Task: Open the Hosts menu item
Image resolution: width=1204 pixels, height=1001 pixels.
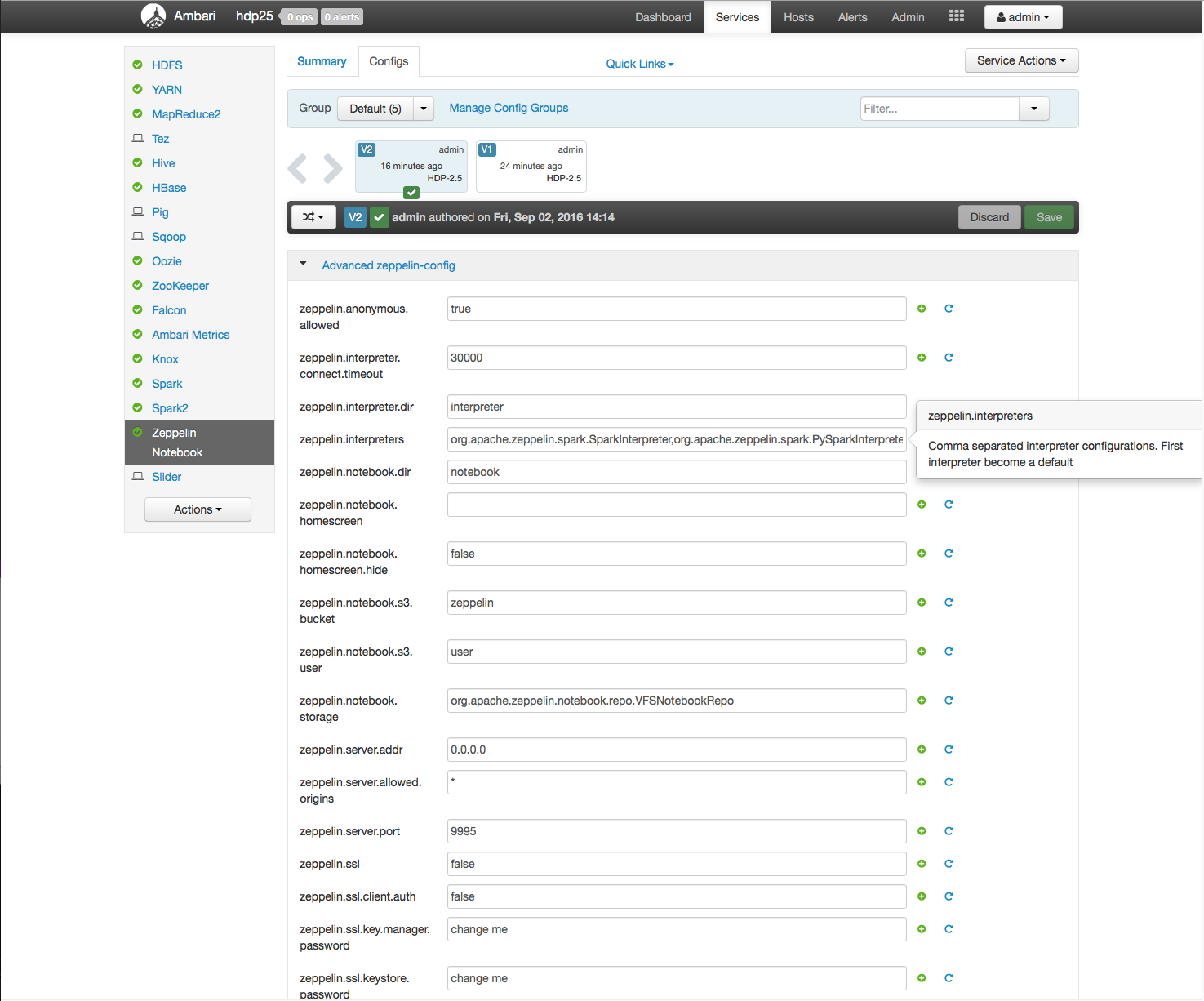Action: [x=798, y=16]
